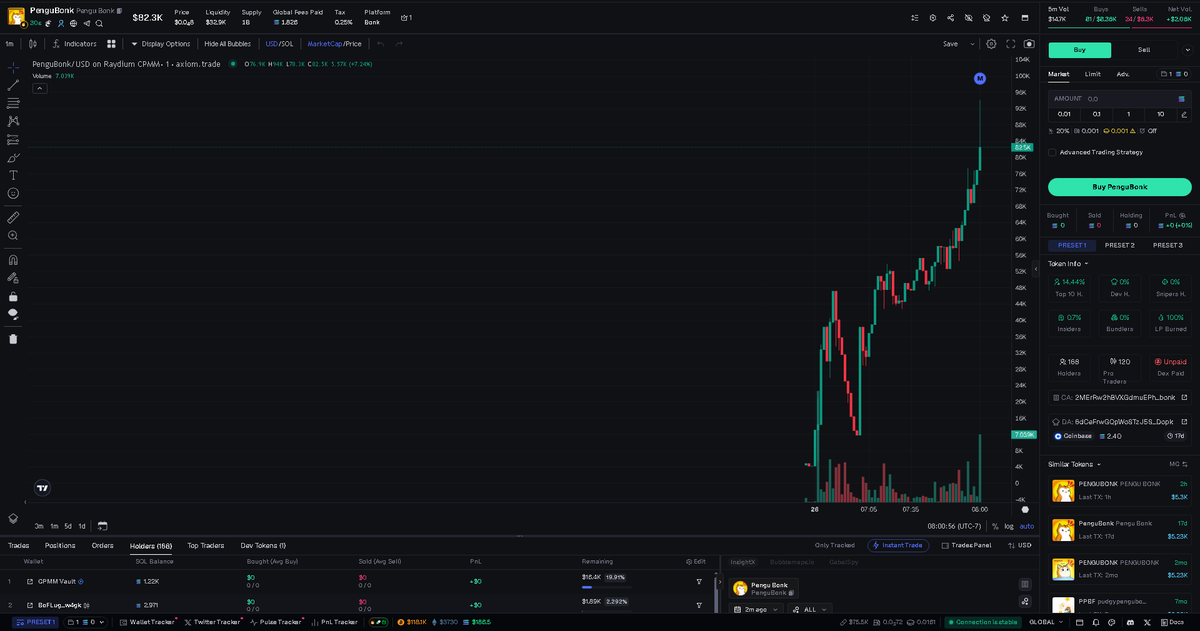Click the share token icon
Viewport: 1200px width, 631px height.
coord(950,18)
